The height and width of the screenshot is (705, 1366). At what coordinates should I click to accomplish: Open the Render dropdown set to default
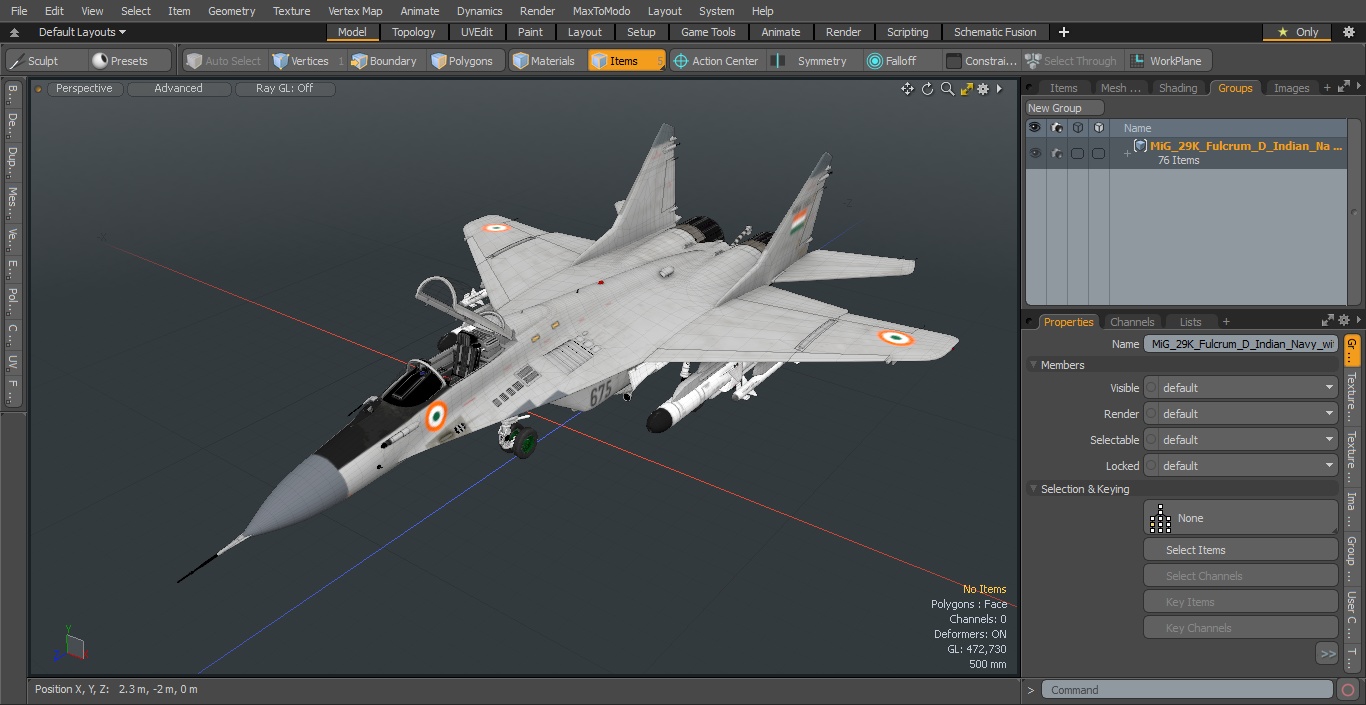point(1240,414)
